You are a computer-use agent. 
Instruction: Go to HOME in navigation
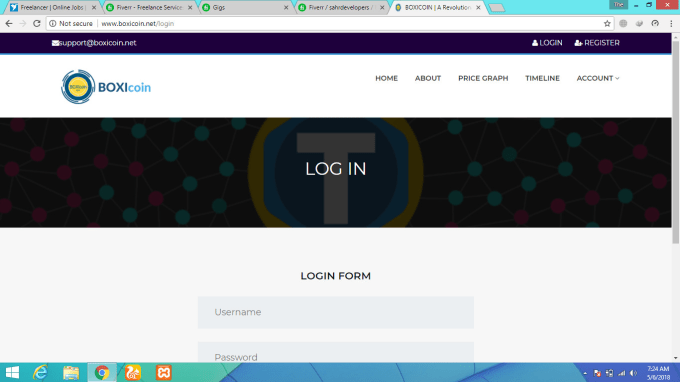386,78
